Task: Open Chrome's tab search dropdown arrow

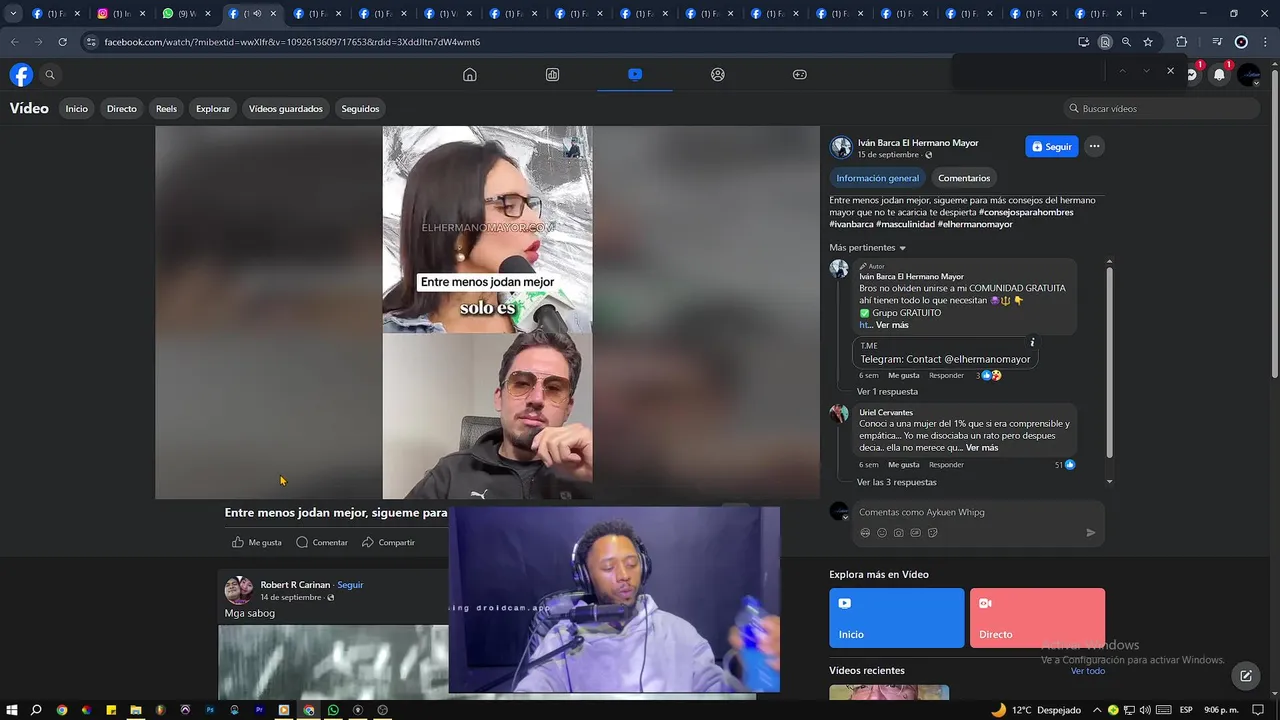Action: tap(13, 14)
